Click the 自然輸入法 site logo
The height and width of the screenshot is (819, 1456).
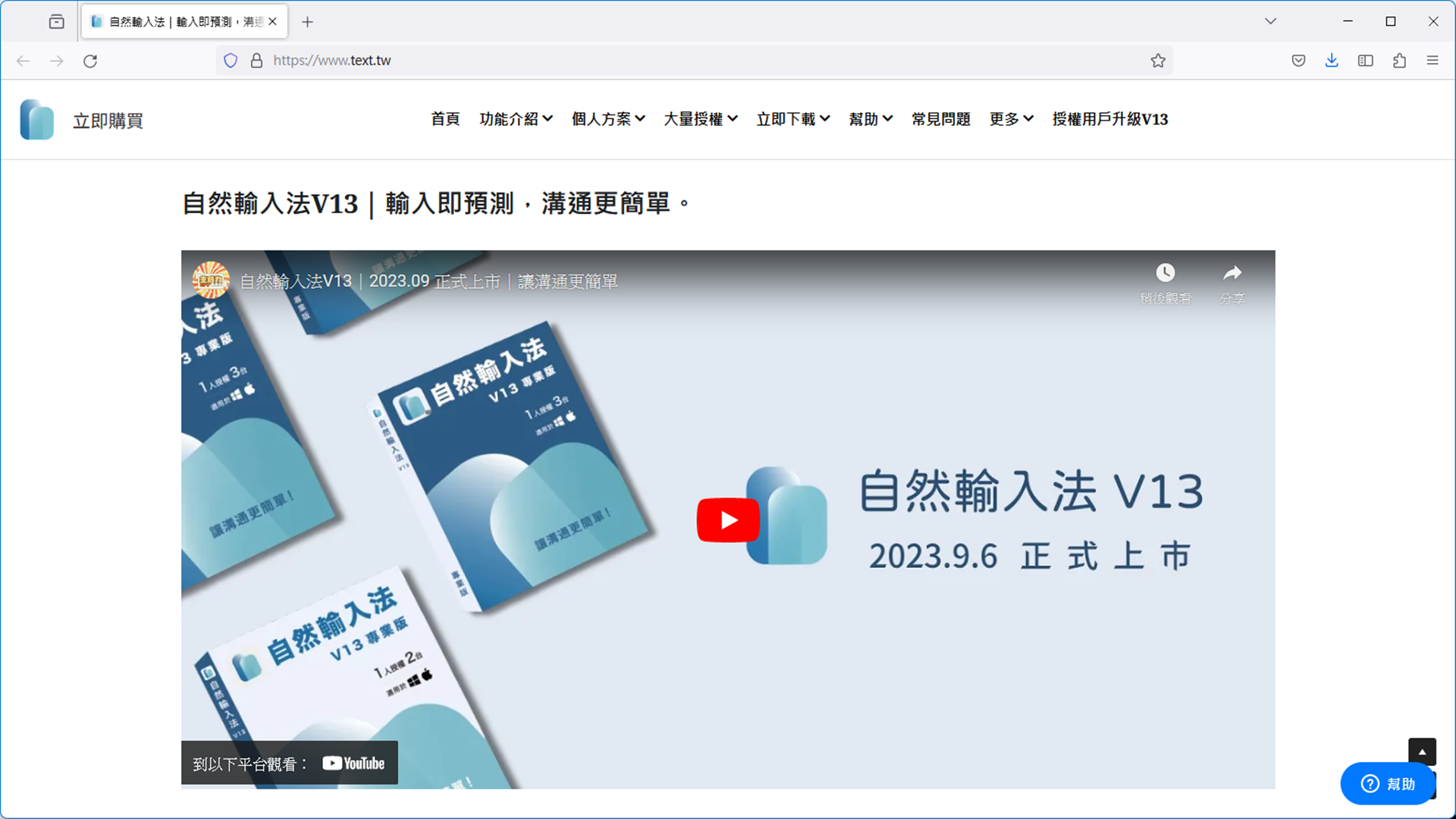pos(37,120)
